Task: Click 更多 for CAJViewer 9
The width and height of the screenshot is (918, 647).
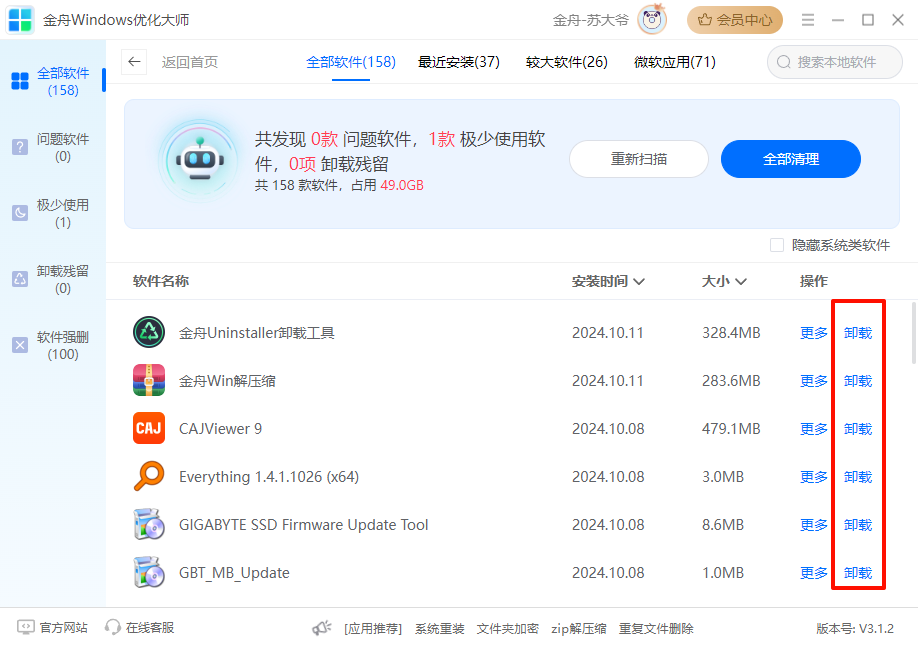Action: point(813,429)
